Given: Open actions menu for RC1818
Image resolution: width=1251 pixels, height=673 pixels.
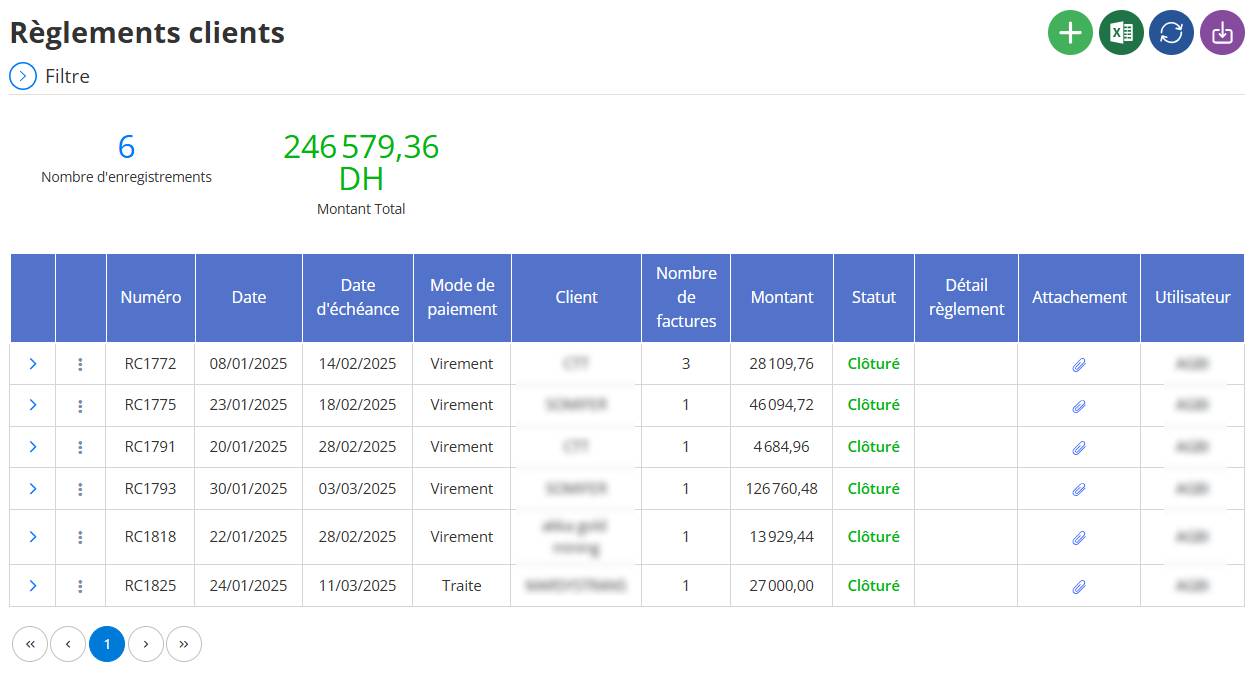Looking at the screenshot, I should (x=80, y=537).
